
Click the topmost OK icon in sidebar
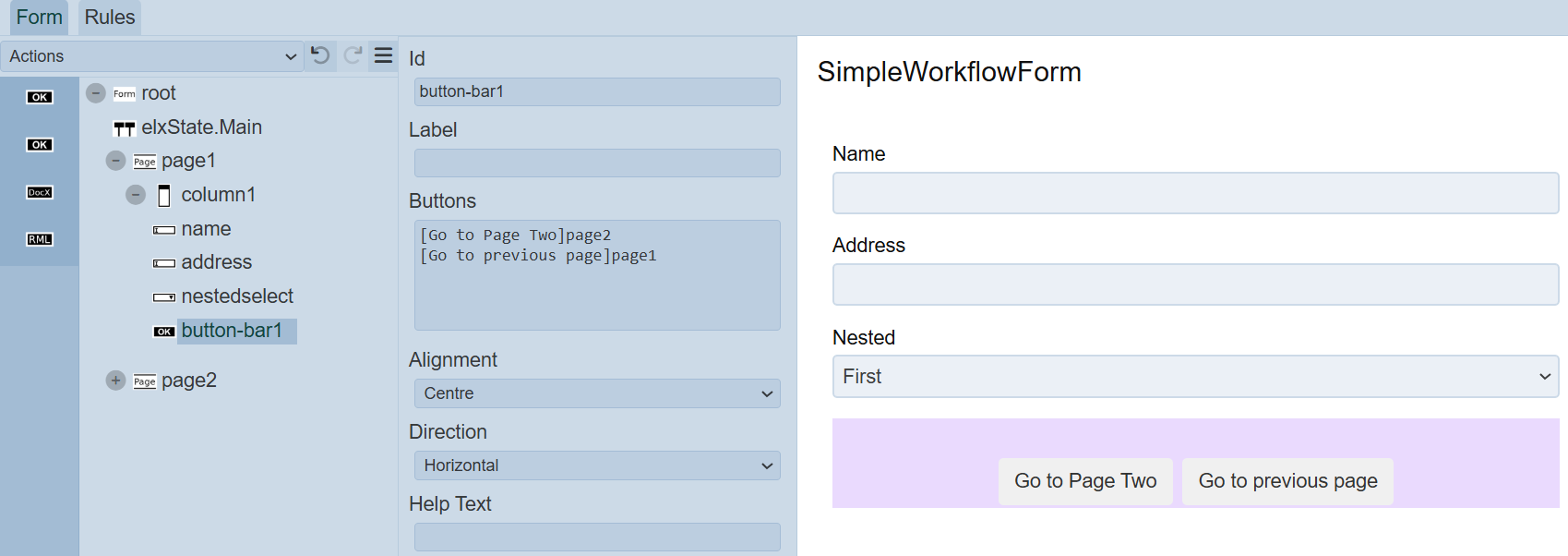coord(40,97)
